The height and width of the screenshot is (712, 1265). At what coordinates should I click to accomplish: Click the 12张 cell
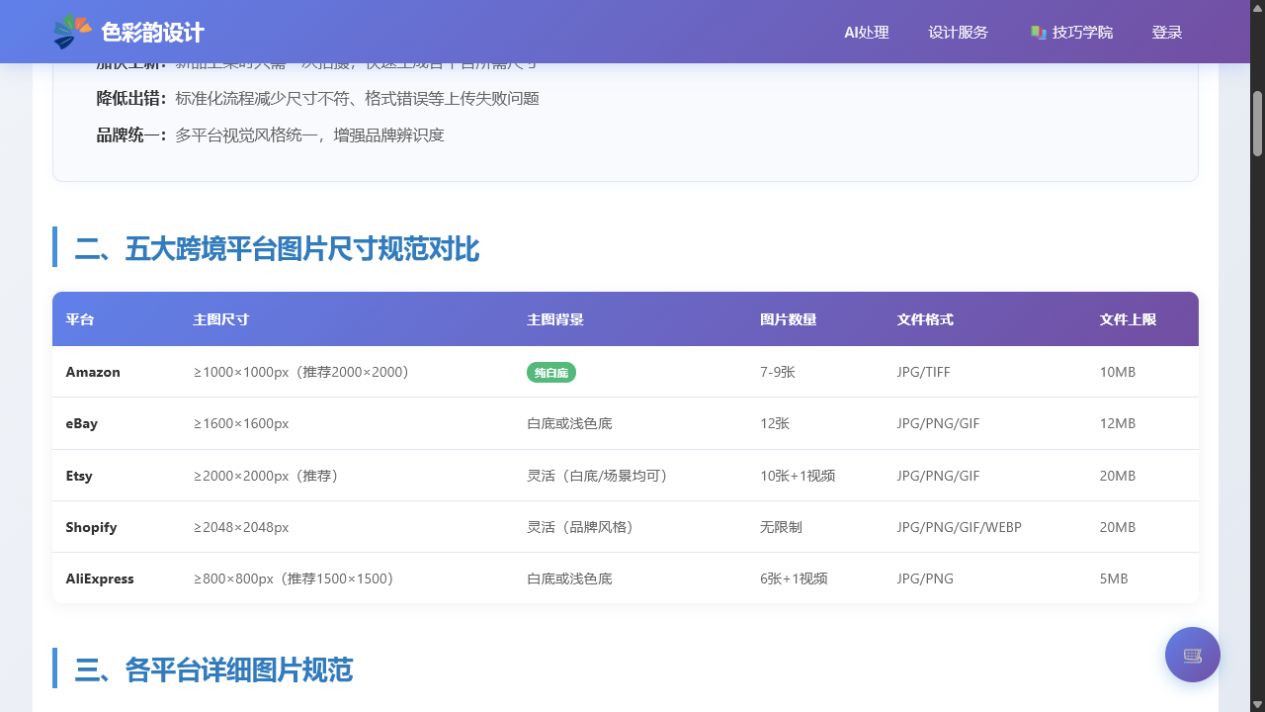click(775, 424)
